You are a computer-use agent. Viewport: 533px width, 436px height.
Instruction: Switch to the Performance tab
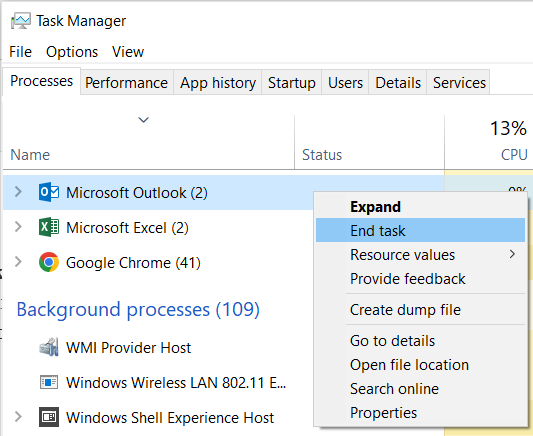pos(126,83)
